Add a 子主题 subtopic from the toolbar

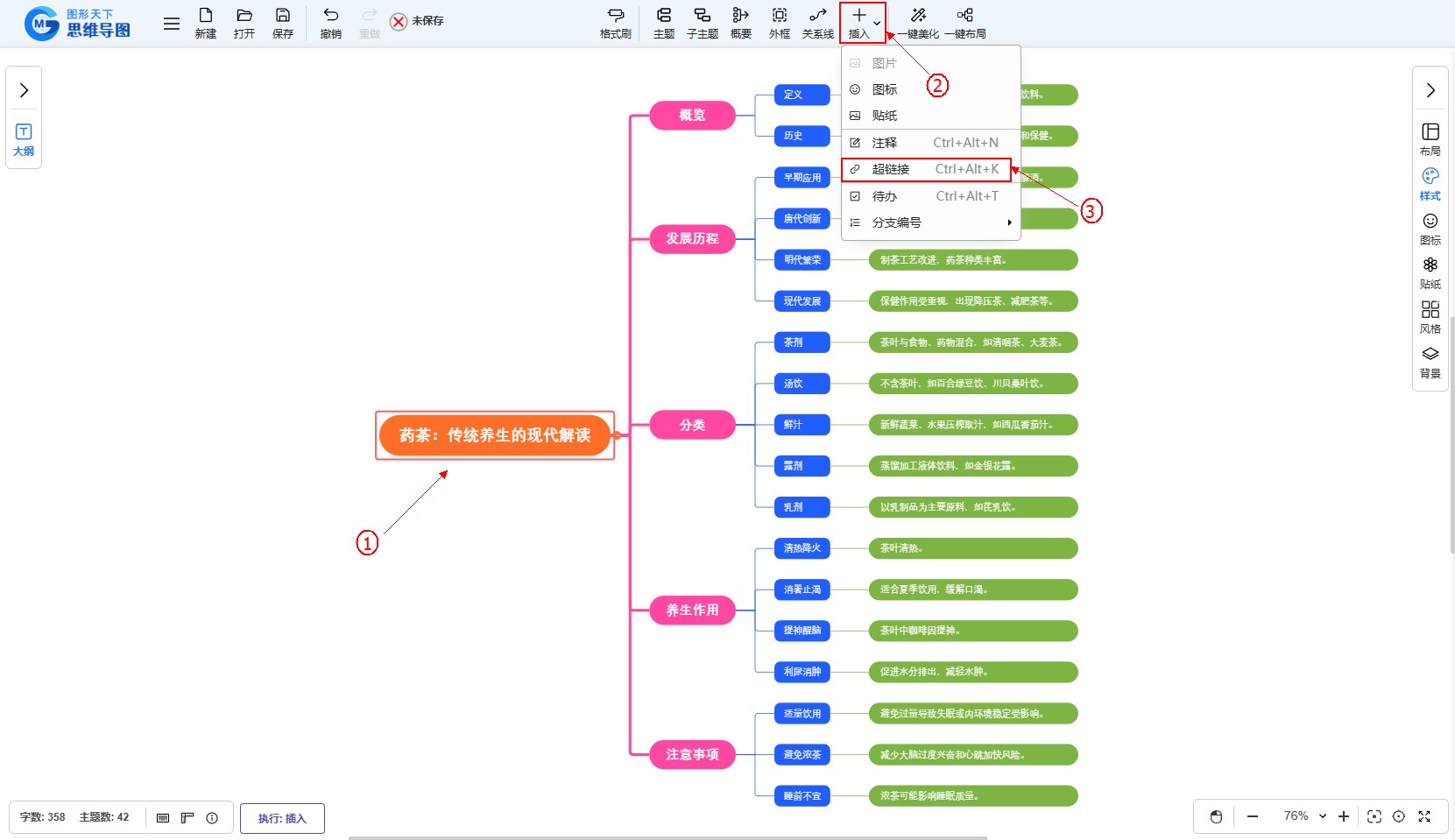tap(702, 22)
